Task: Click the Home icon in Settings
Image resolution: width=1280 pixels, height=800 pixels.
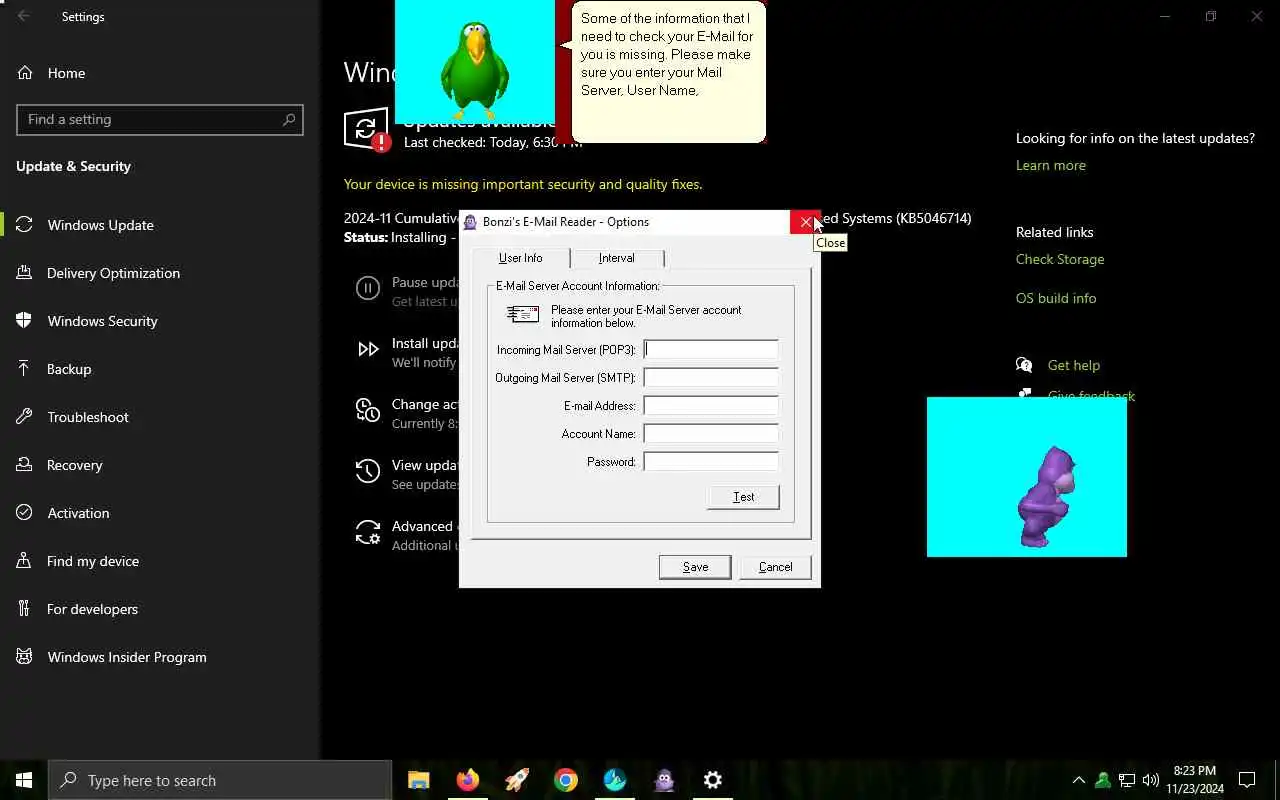Action: [x=24, y=73]
